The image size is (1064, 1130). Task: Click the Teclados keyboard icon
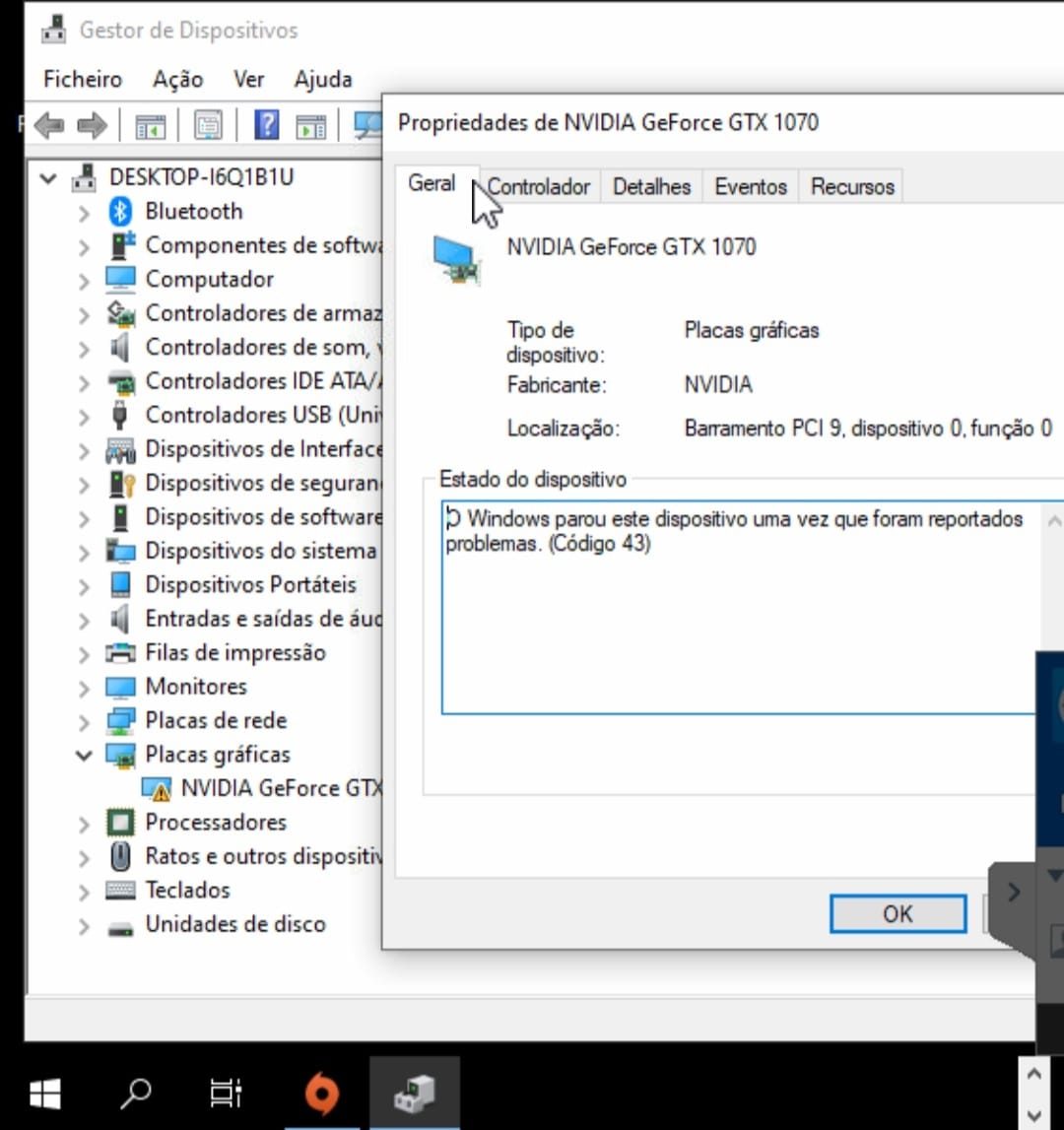(x=120, y=890)
